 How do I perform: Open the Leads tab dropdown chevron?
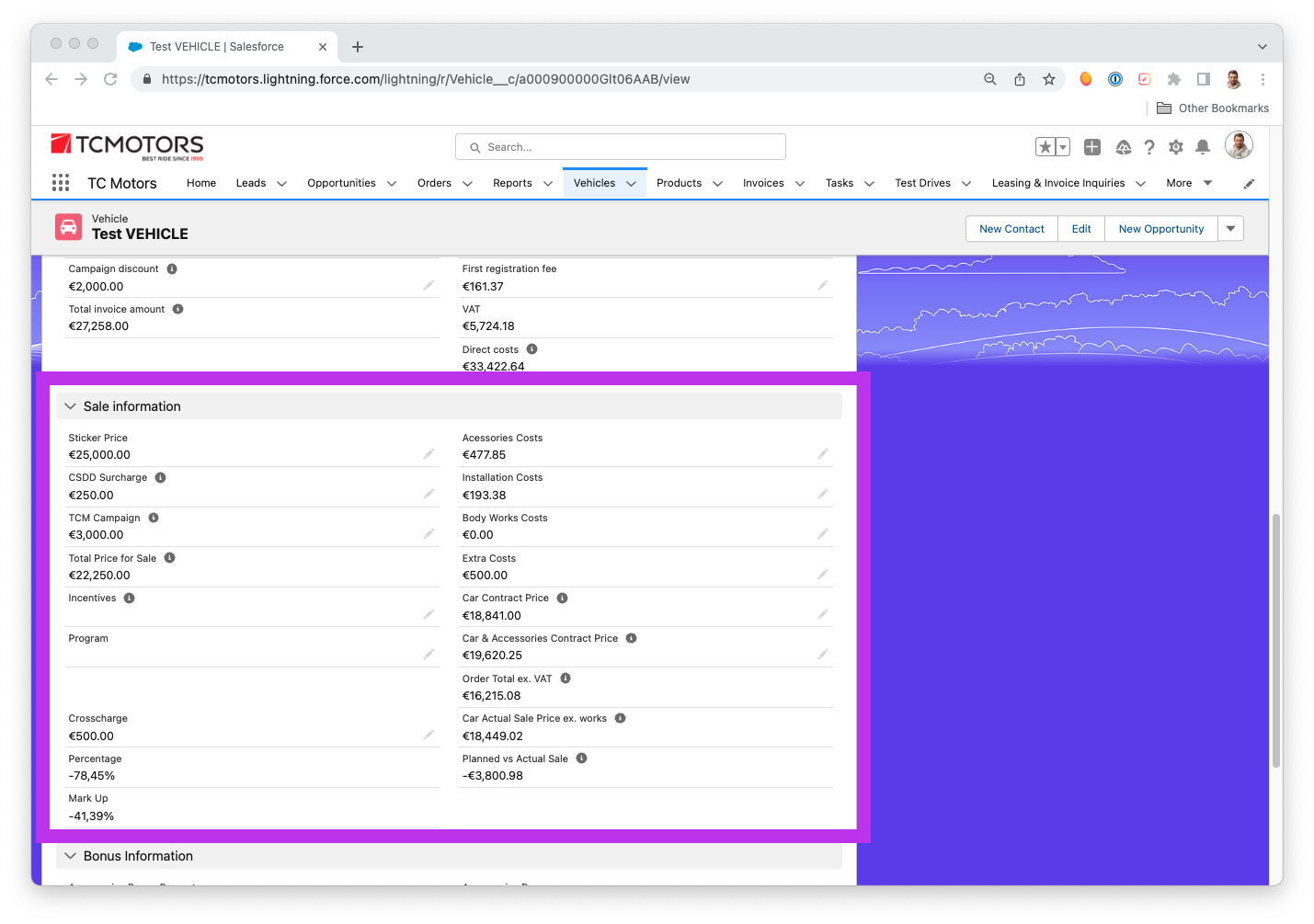[x=282, y=184]
